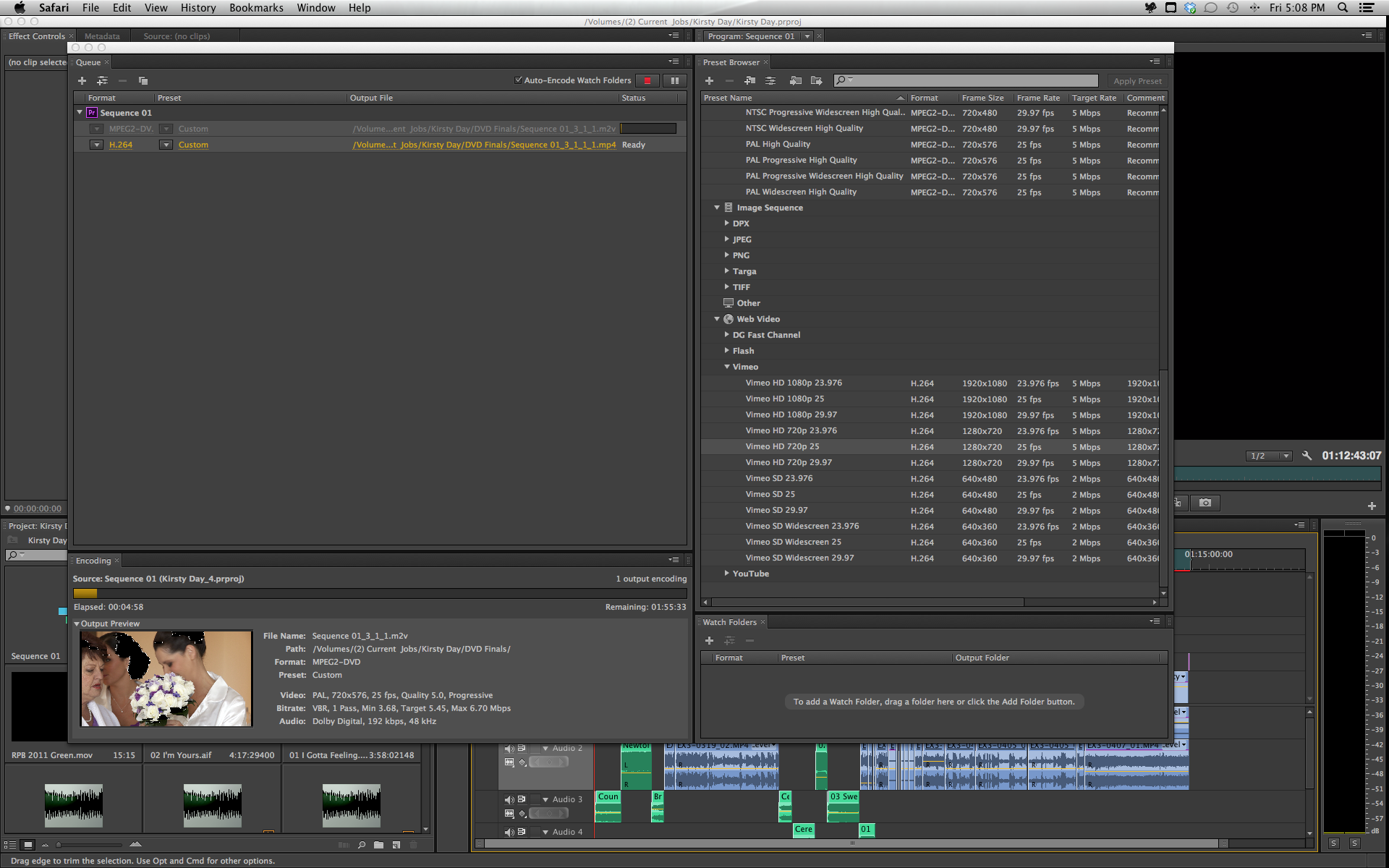Image resolution: width=1389 pixels, height=868 pixels.
Task: Switch Project panel to icon view
Action: pos(28,844)
